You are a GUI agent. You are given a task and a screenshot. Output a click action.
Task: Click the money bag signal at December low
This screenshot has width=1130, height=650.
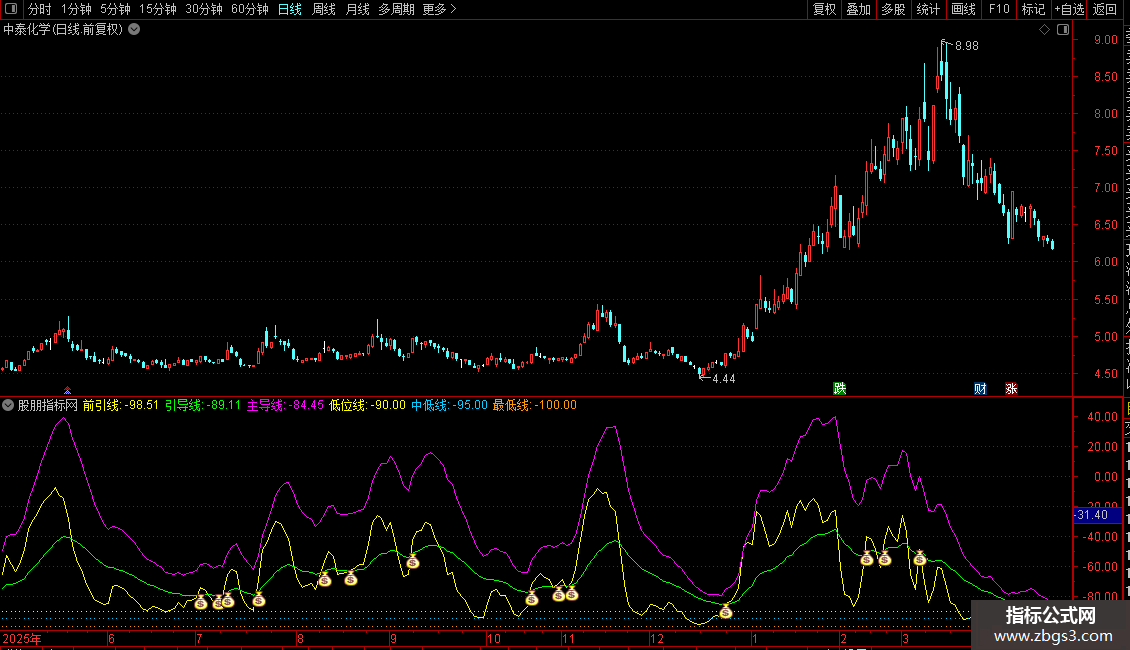726,611
